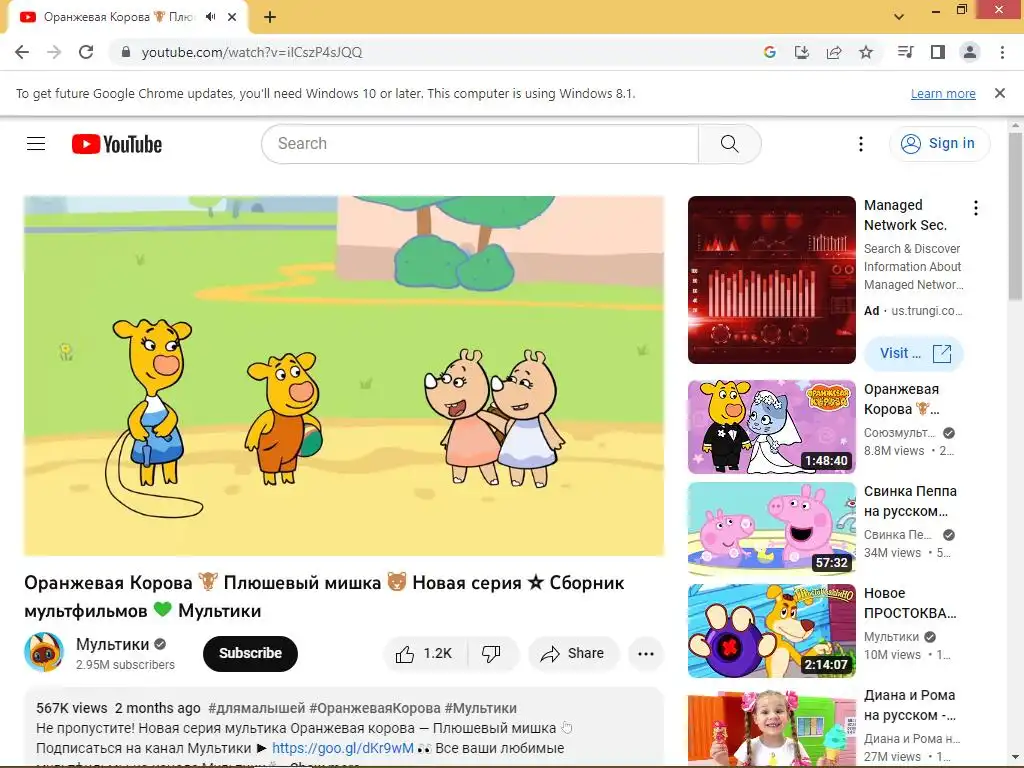Open a new browser tab
Image resolution: width=1024 pixels, height=768 pixels.
point(270,17)
